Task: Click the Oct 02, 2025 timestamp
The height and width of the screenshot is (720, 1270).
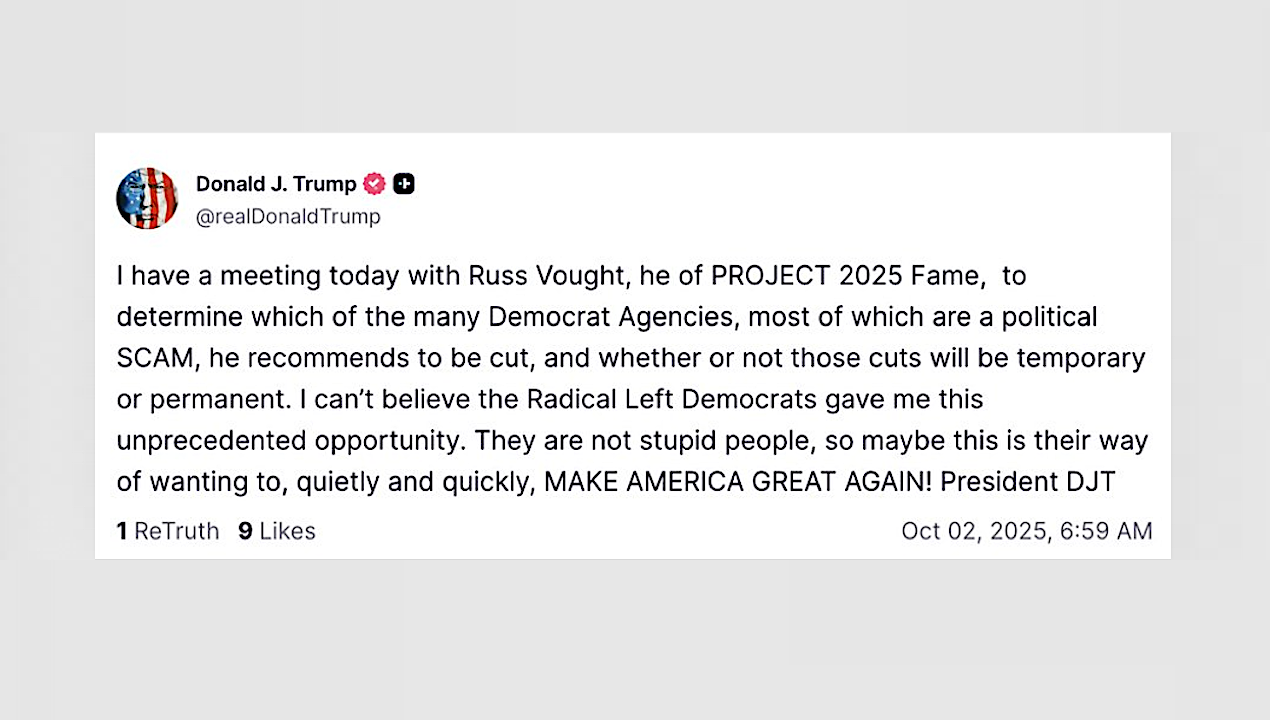Action: [x=1026, y=531]
